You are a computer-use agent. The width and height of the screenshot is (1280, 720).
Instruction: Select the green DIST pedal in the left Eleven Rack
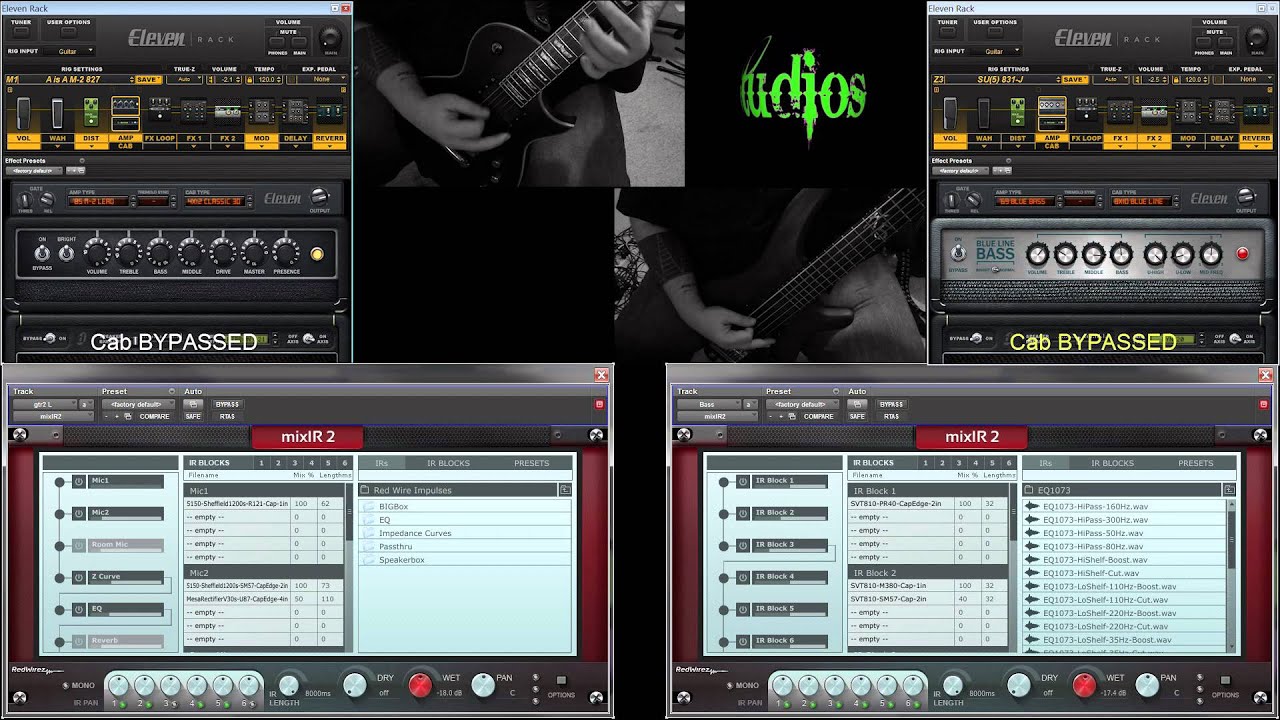tap(91, 112)
